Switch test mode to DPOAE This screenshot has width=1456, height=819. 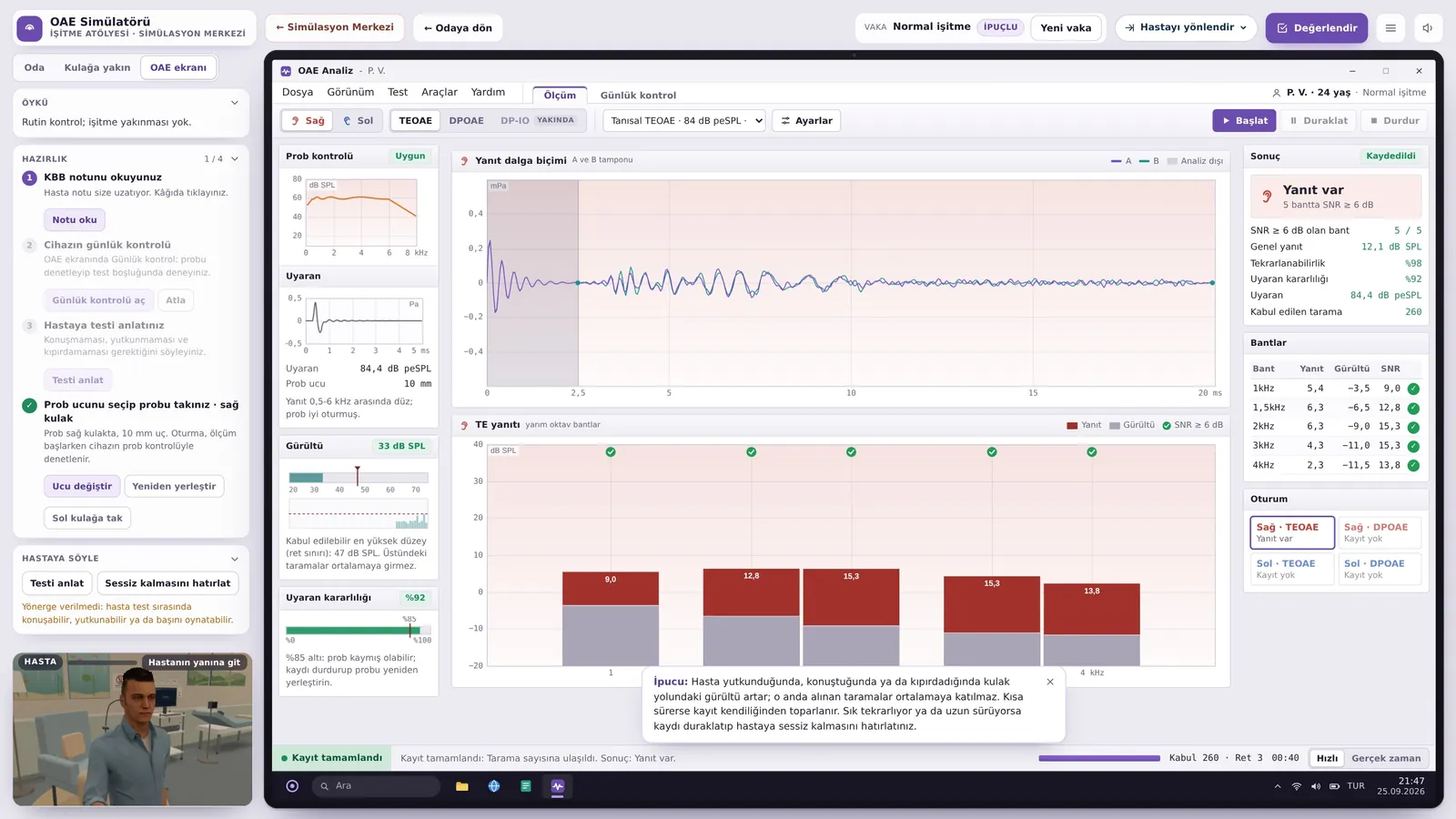coord(467,121)
